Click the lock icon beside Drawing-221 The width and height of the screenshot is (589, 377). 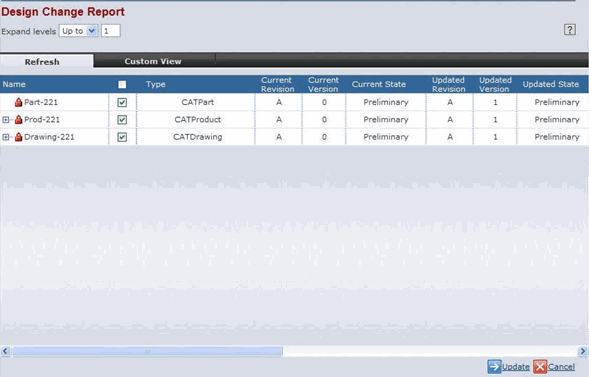pyautogui.click(x=18, y=137)
